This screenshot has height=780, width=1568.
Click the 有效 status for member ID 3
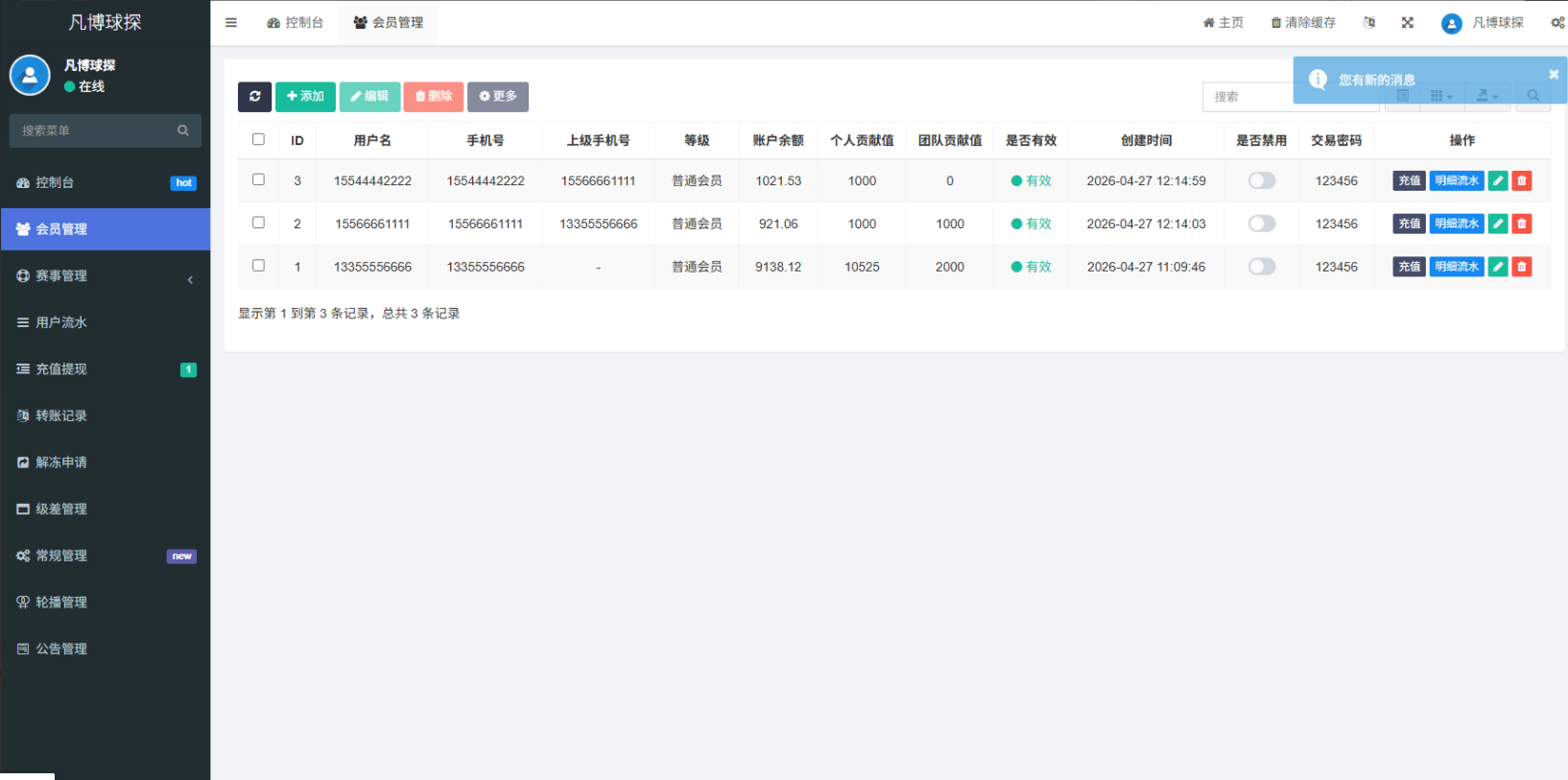coord(1032,180)
